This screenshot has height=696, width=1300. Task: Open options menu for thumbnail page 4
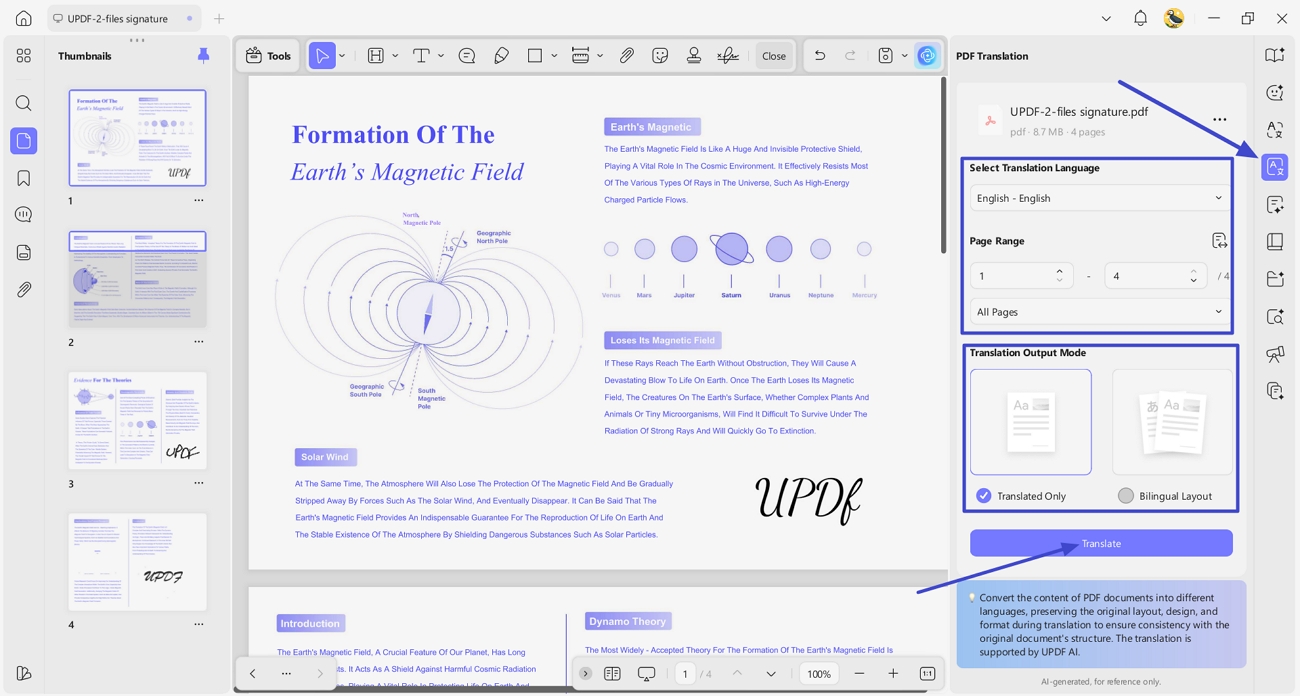coord(199,624)
